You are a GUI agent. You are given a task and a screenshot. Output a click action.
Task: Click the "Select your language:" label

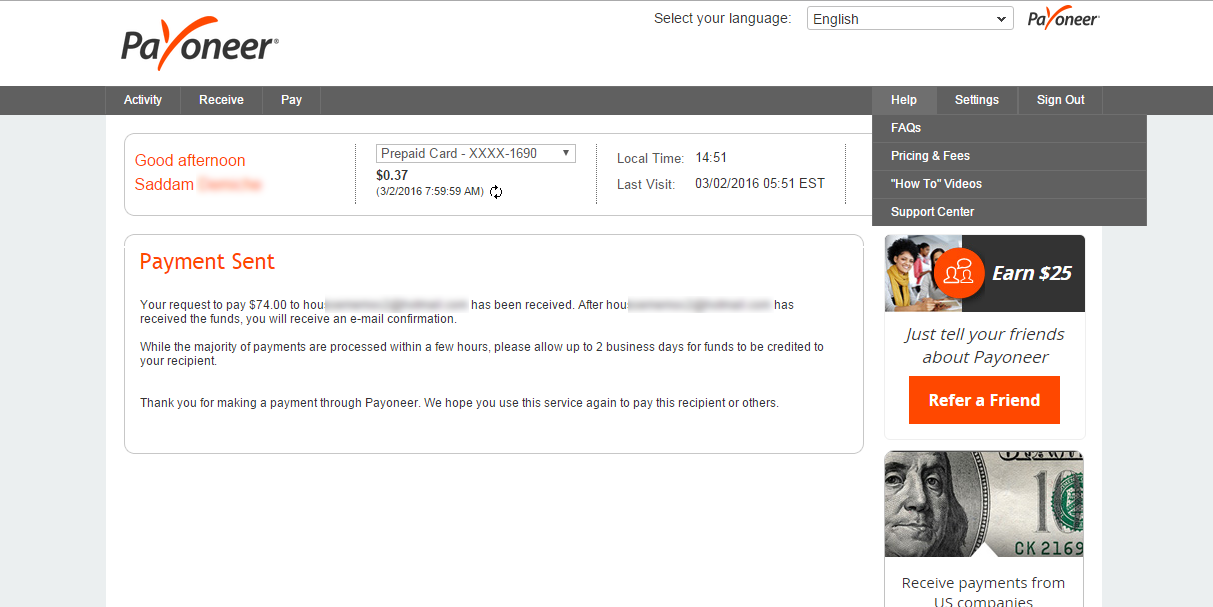722,18
